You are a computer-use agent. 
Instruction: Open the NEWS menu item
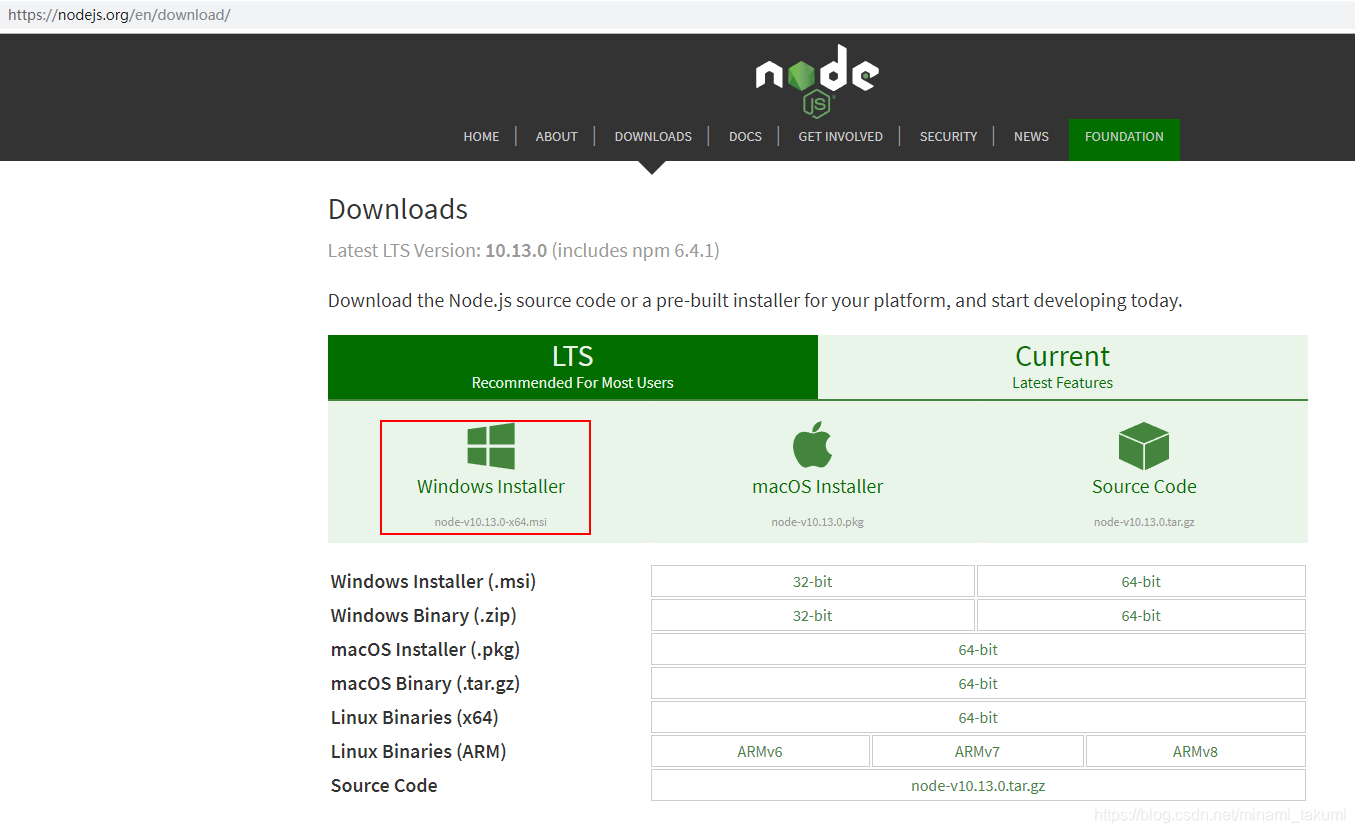coord(1031,137)
